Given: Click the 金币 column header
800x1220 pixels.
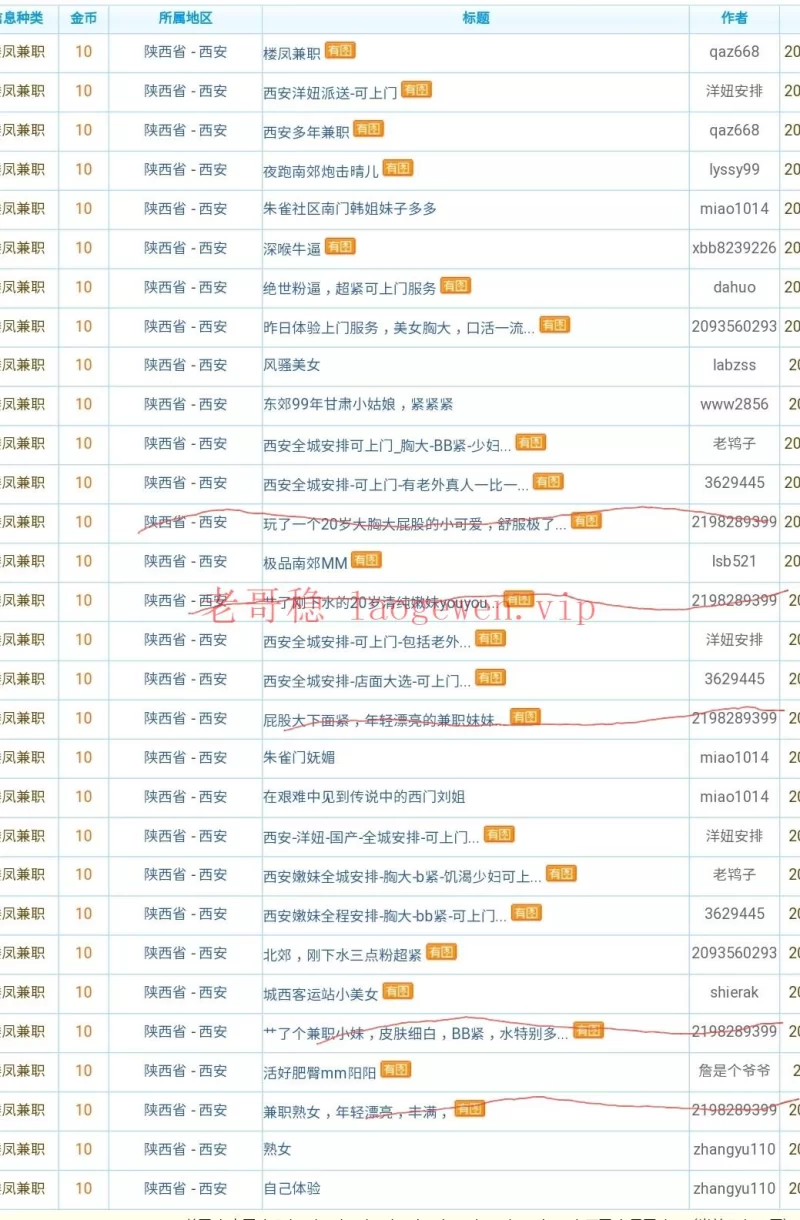Looking at the screenshot, I should 83,18.
